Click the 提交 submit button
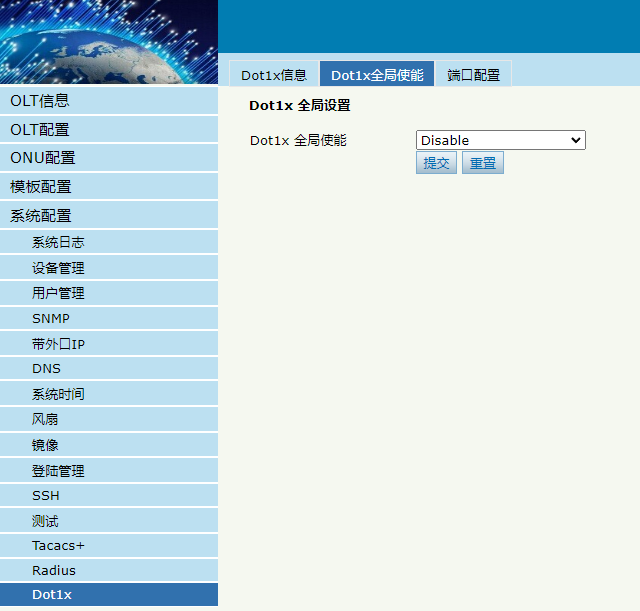Viewport: 640px width, 611px height. click(x=436, y=162)
